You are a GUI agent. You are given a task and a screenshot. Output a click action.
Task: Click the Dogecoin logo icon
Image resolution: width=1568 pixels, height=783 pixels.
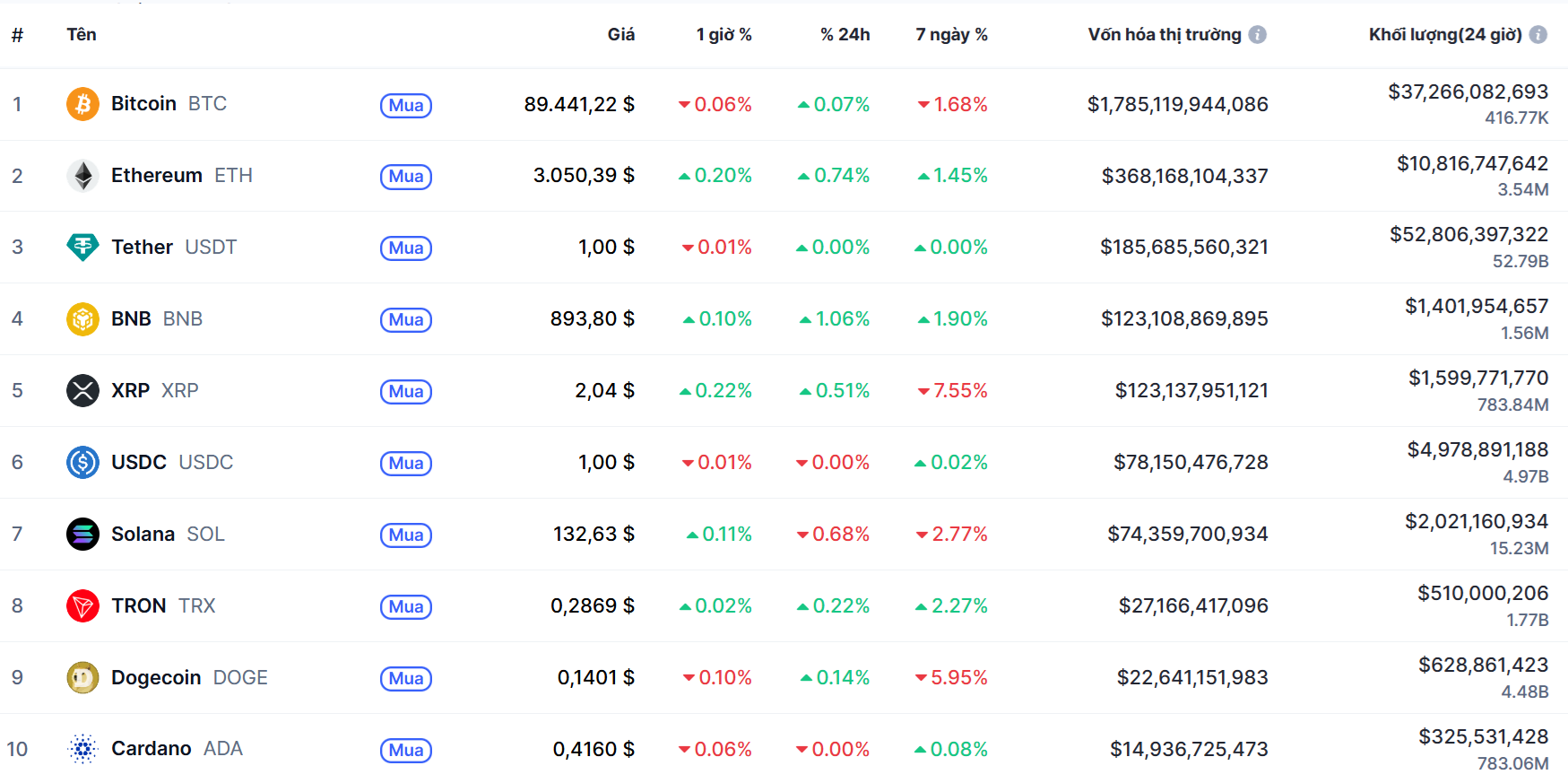(82, 677)
